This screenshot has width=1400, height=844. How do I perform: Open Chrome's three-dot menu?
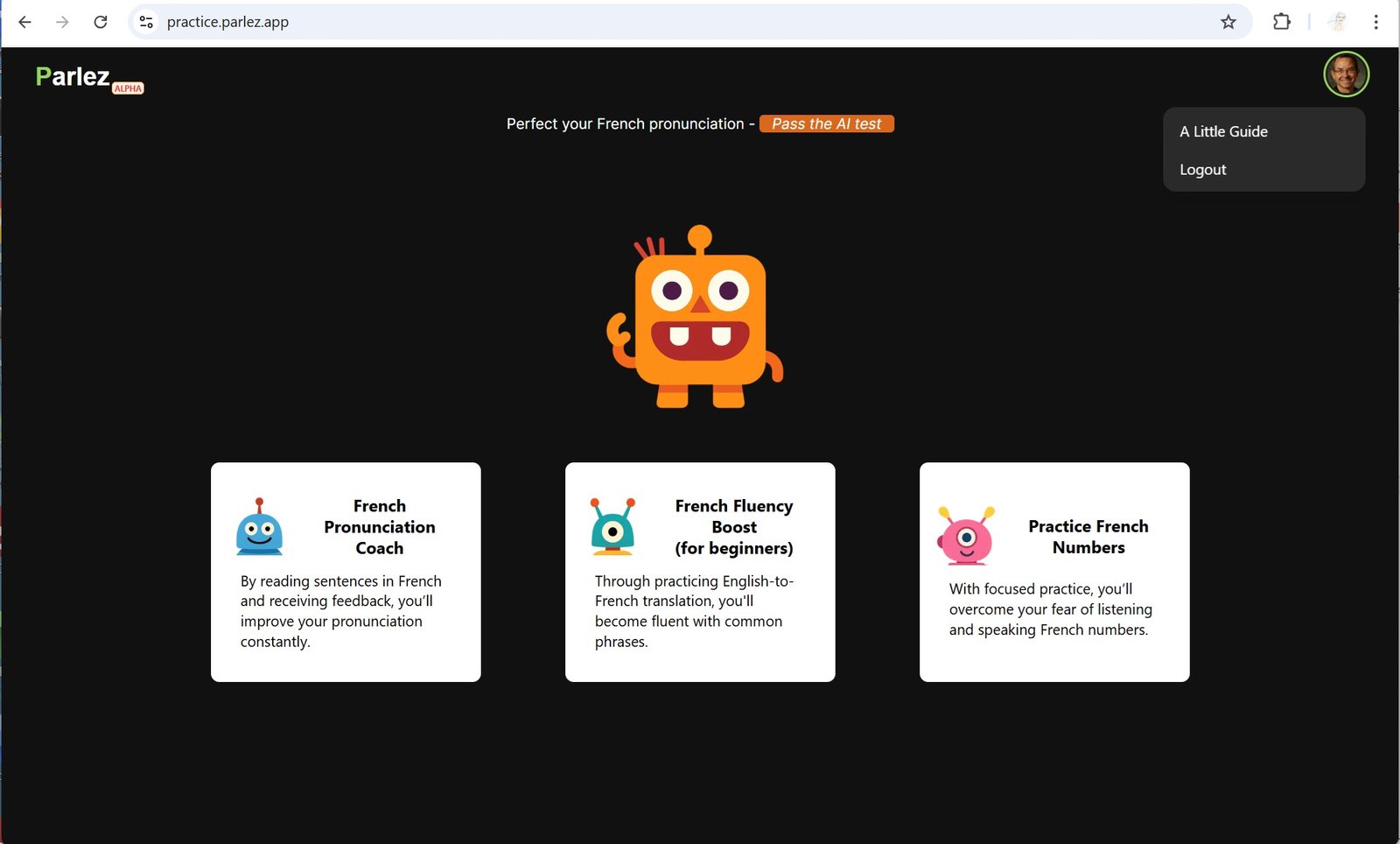tap(1375, 22)
